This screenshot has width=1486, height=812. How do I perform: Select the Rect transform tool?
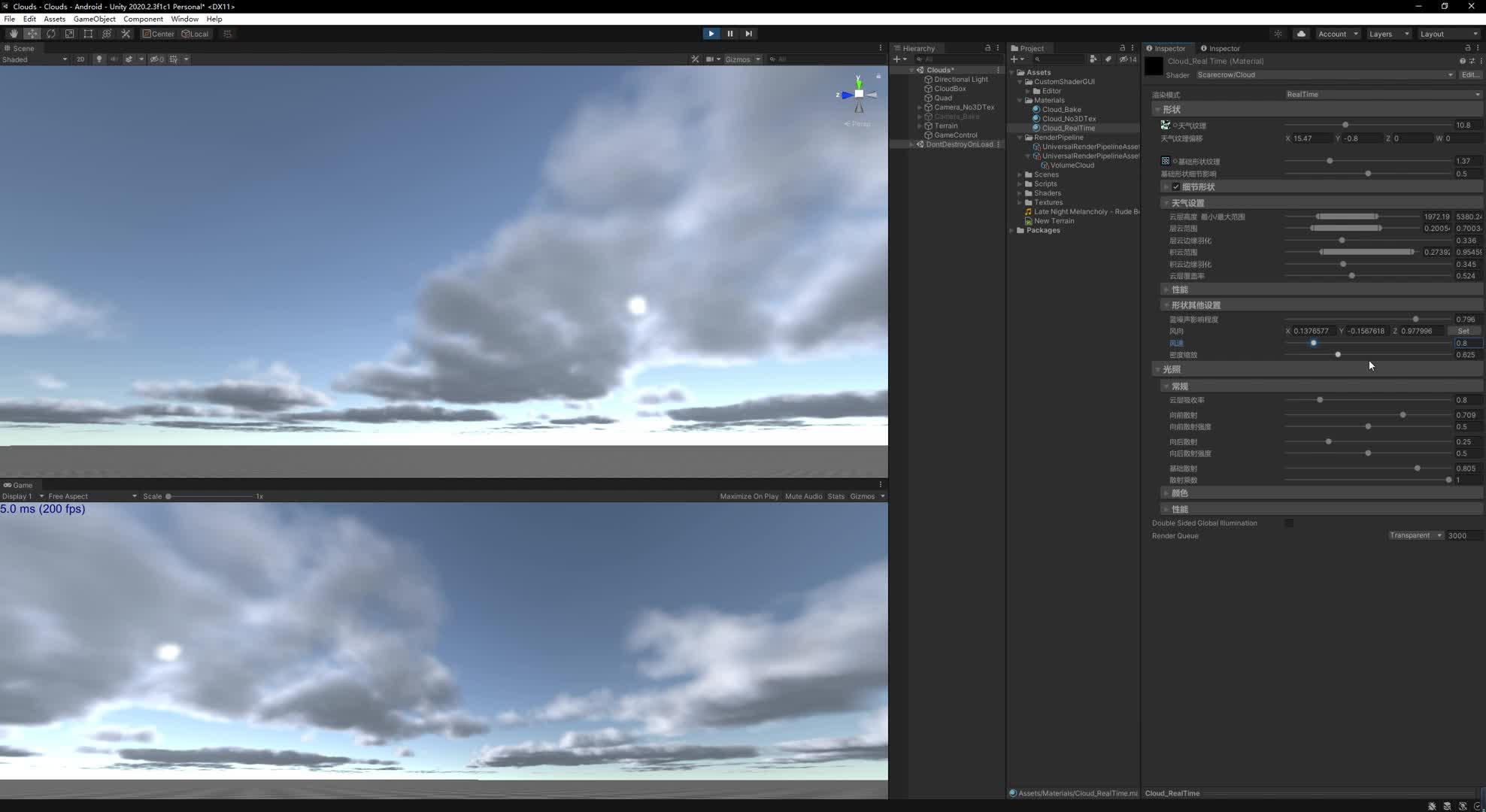click(x=88, y=34)
